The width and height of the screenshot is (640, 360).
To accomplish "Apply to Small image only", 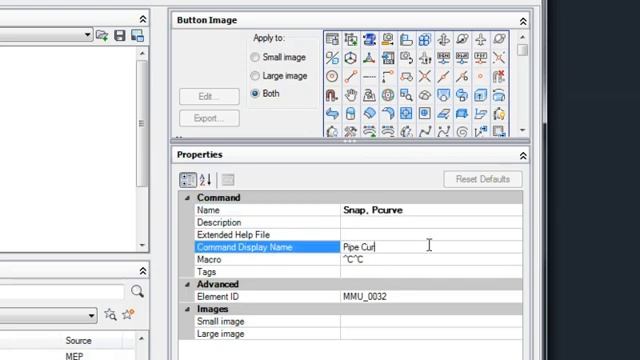I will click(x=279, y=57).
